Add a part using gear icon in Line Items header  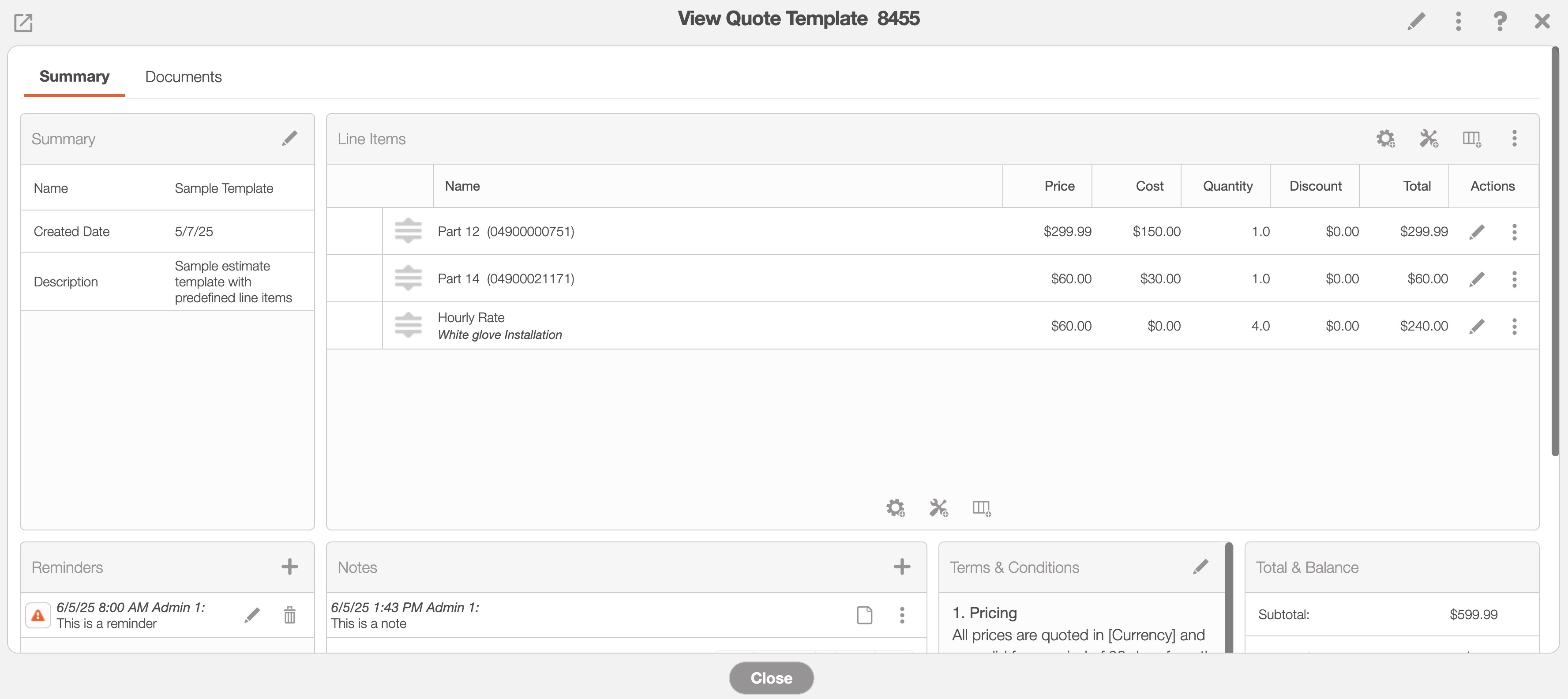tap(1385, 138)
